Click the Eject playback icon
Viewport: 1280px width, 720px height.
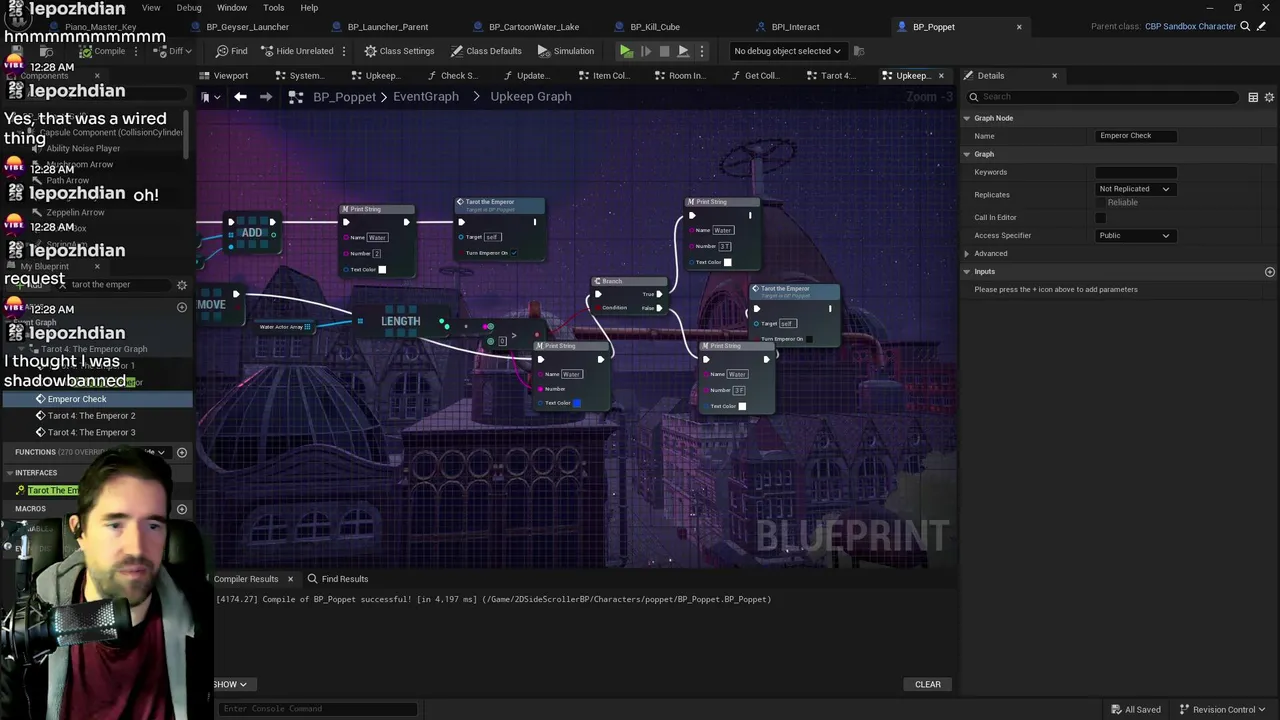683,51
